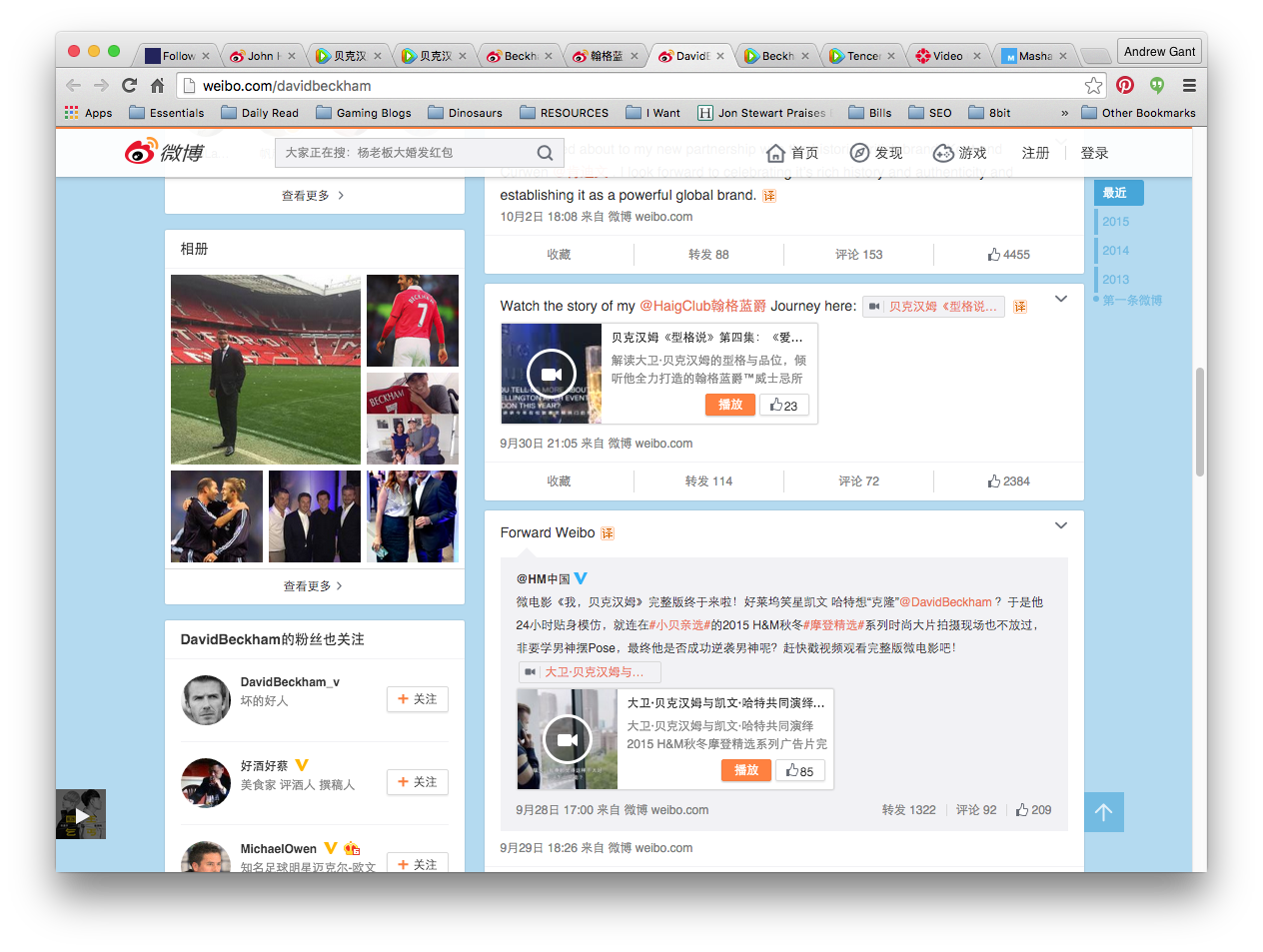Click DavidBeckham_v avatar image

click(x=206, y=699)
